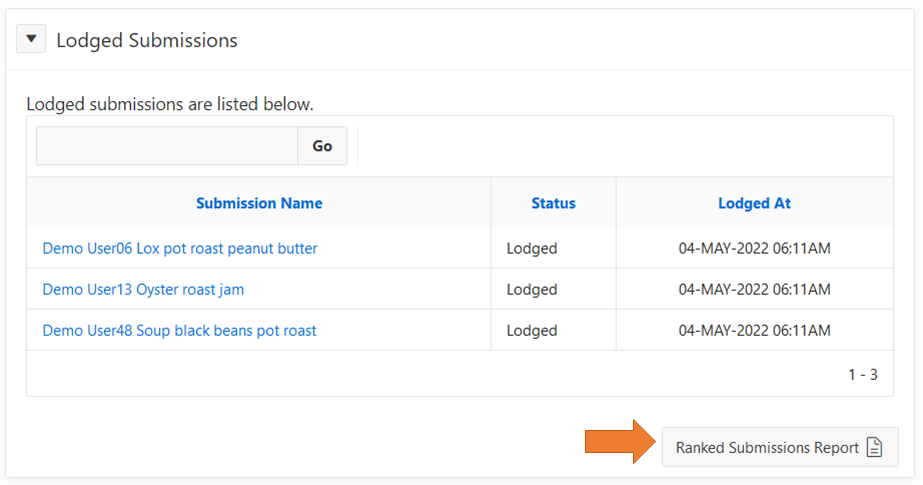923x485 pixels.
Task: Select Lodged status in Demo User06 row
Action: [x=532, y=248]
